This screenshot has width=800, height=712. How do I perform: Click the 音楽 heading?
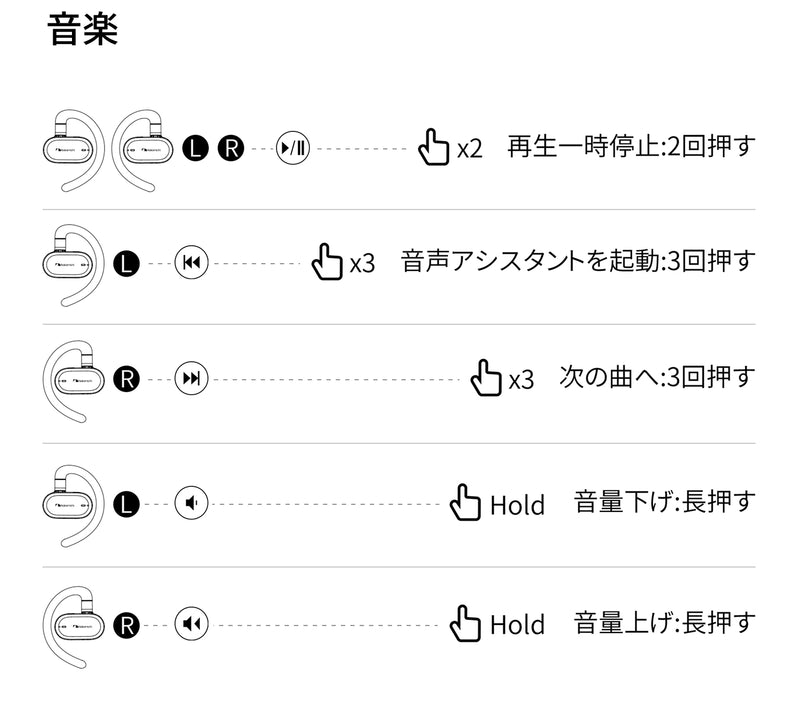(84, 31)
